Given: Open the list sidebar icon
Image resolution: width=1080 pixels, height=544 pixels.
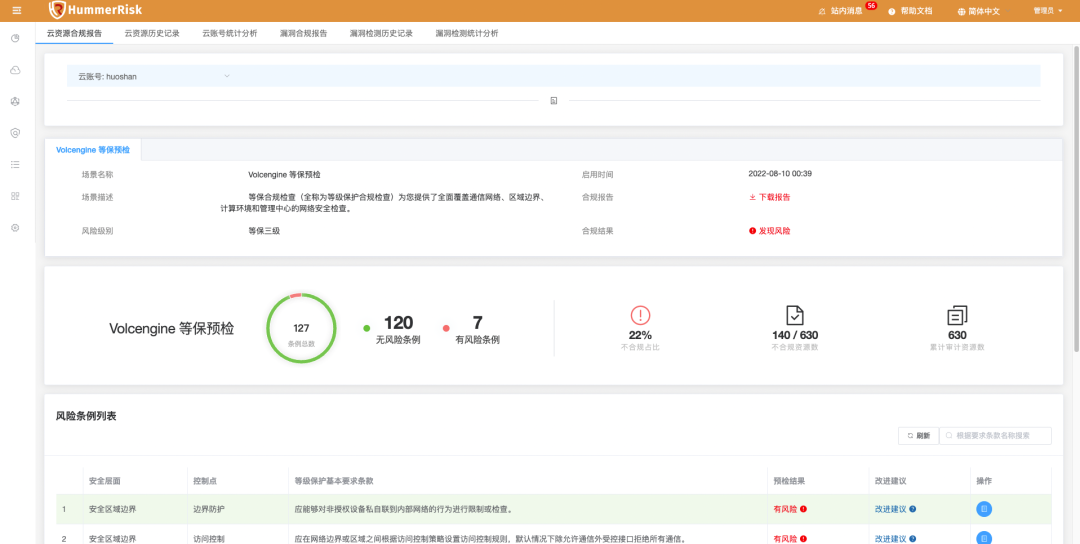Looking at the screenshot, I should pos(15,165).
